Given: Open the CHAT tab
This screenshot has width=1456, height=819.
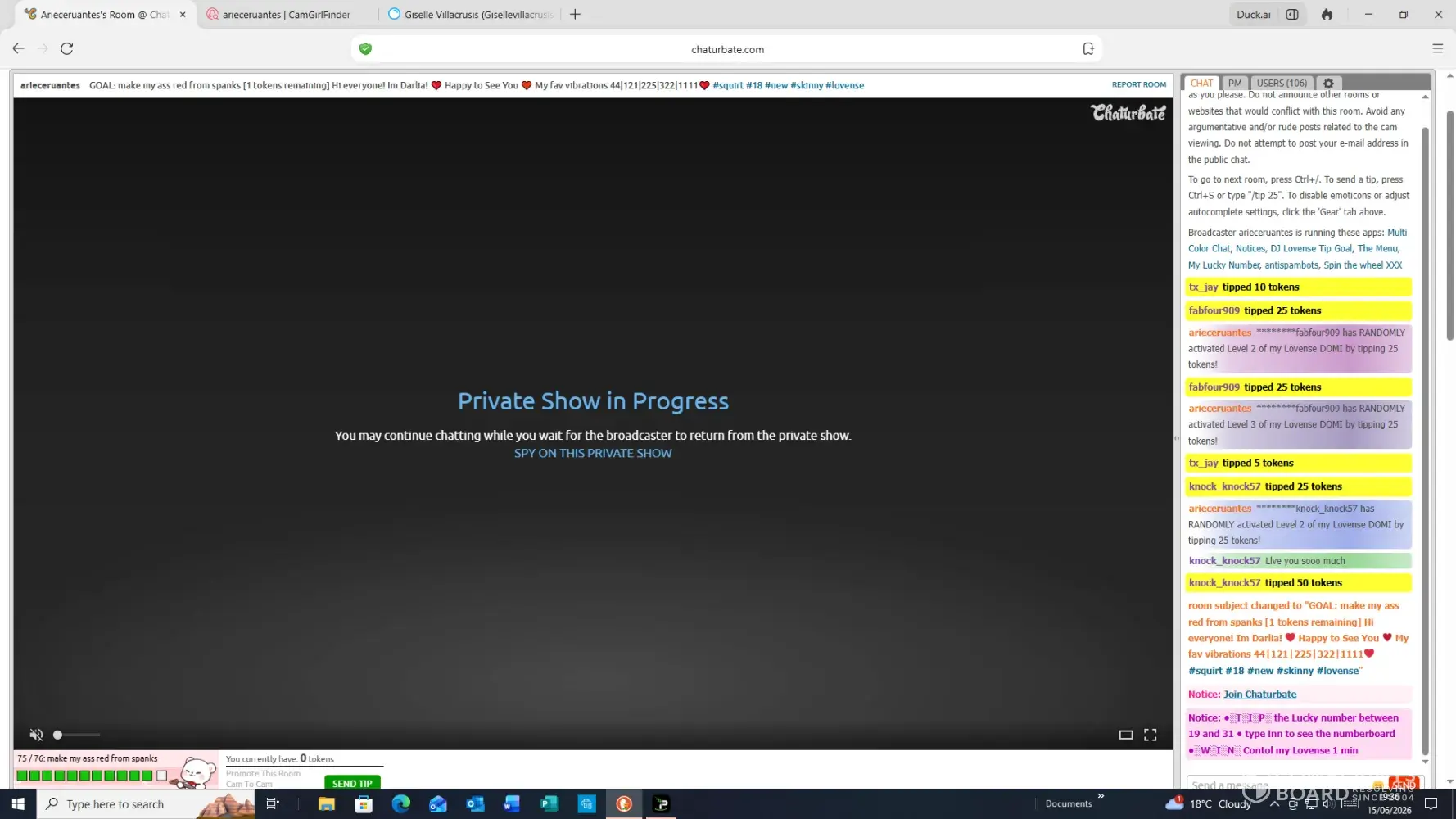Looking at the screenshot, I should (x=1201, y=83).
